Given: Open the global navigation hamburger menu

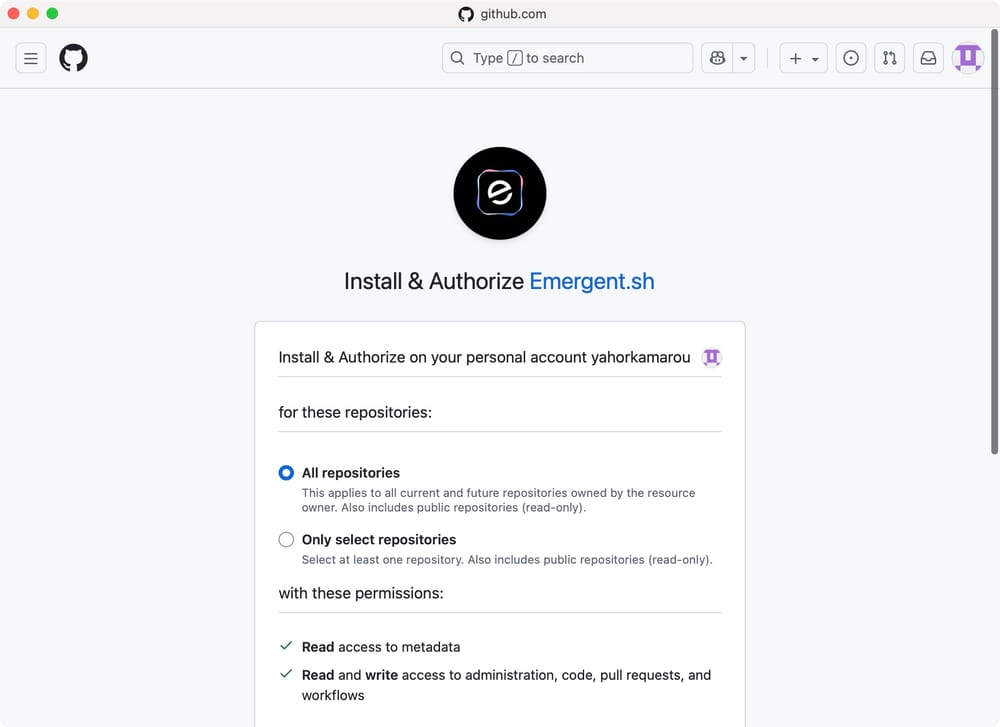Looking at the screenshot, I should coord(30,57).
